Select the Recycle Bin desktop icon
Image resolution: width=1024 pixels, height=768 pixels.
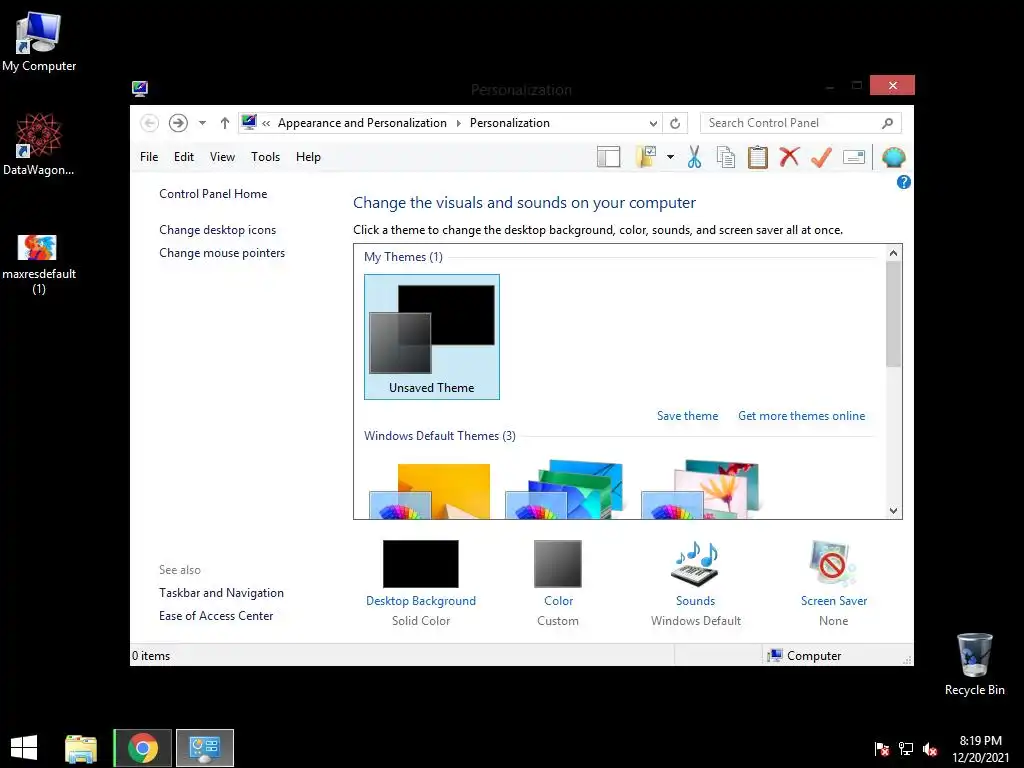click(x=974, y=664)
